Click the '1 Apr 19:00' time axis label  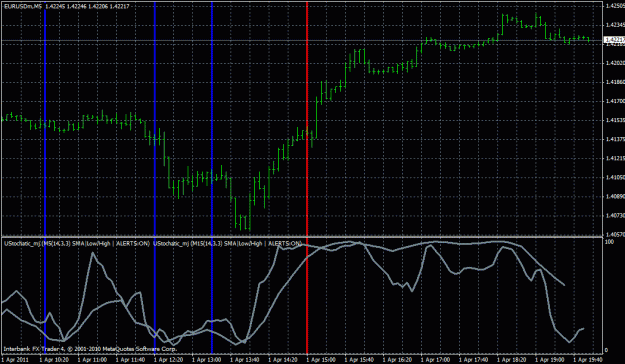550,360
